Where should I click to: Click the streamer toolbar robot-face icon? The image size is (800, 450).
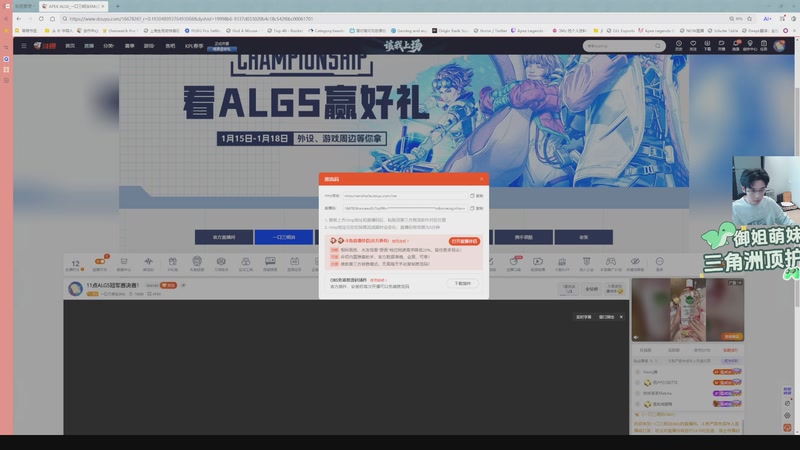click(123, 262)
